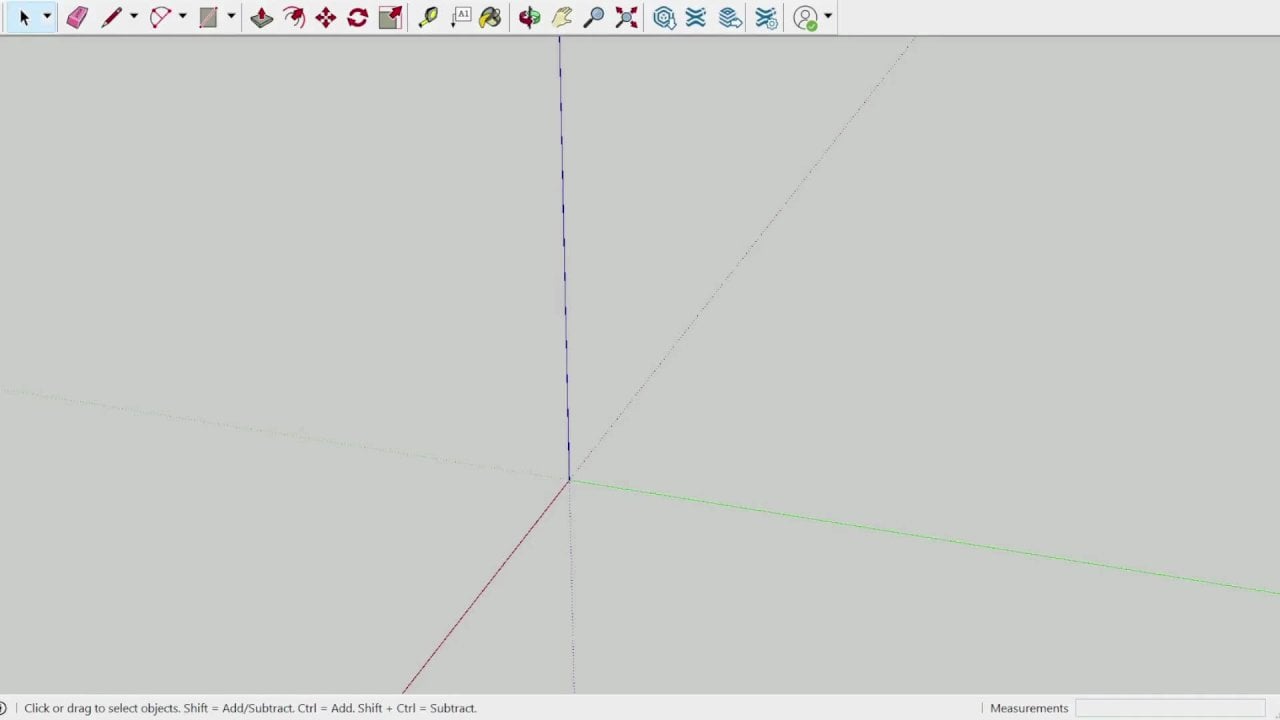Select the Text label tool
Viewport: 1280px width, 720px height.
[x=461, y=17]
